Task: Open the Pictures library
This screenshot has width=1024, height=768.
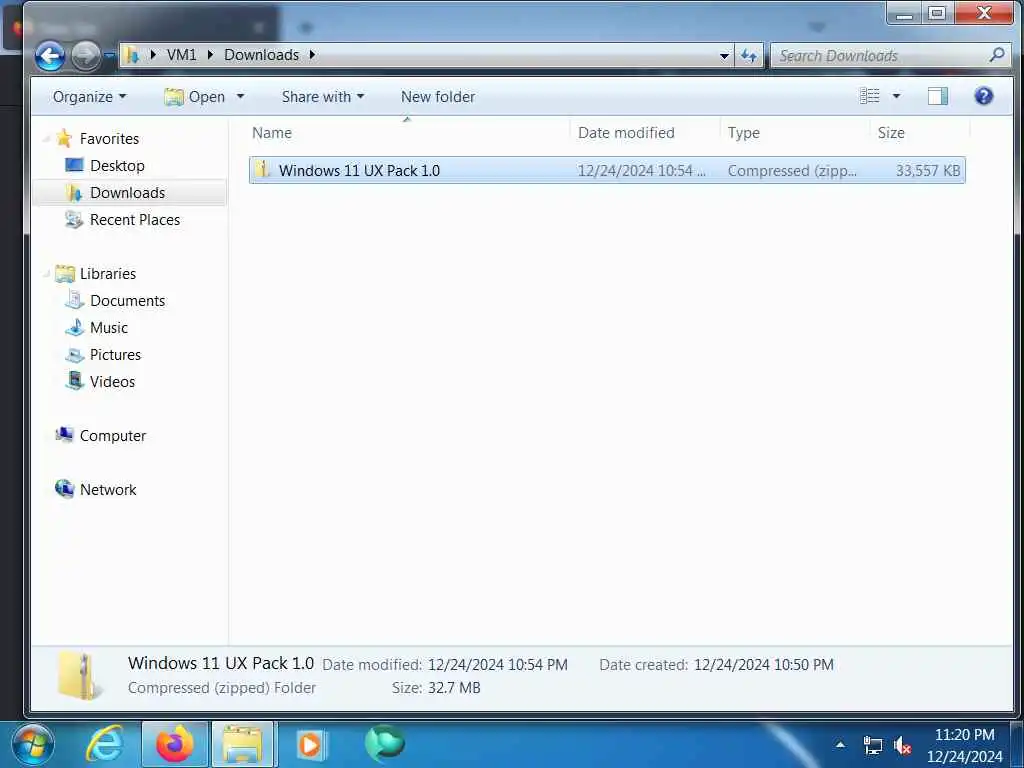Action: tap(115, 355)
